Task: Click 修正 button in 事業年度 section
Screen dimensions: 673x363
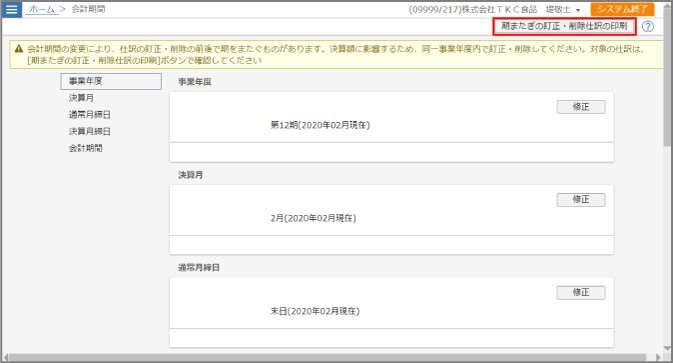Action: click(581, 107)
